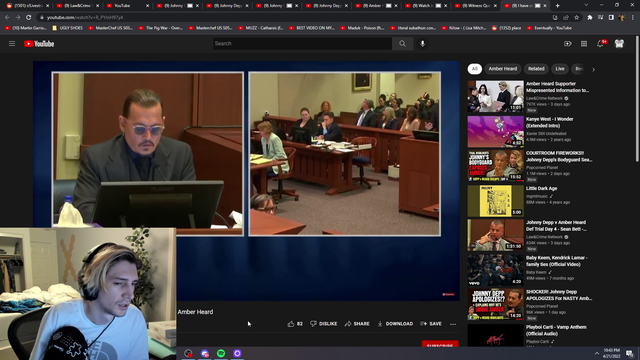Click the magnifier search button
This screenshot has height=360, width=640.
[402, 44]
